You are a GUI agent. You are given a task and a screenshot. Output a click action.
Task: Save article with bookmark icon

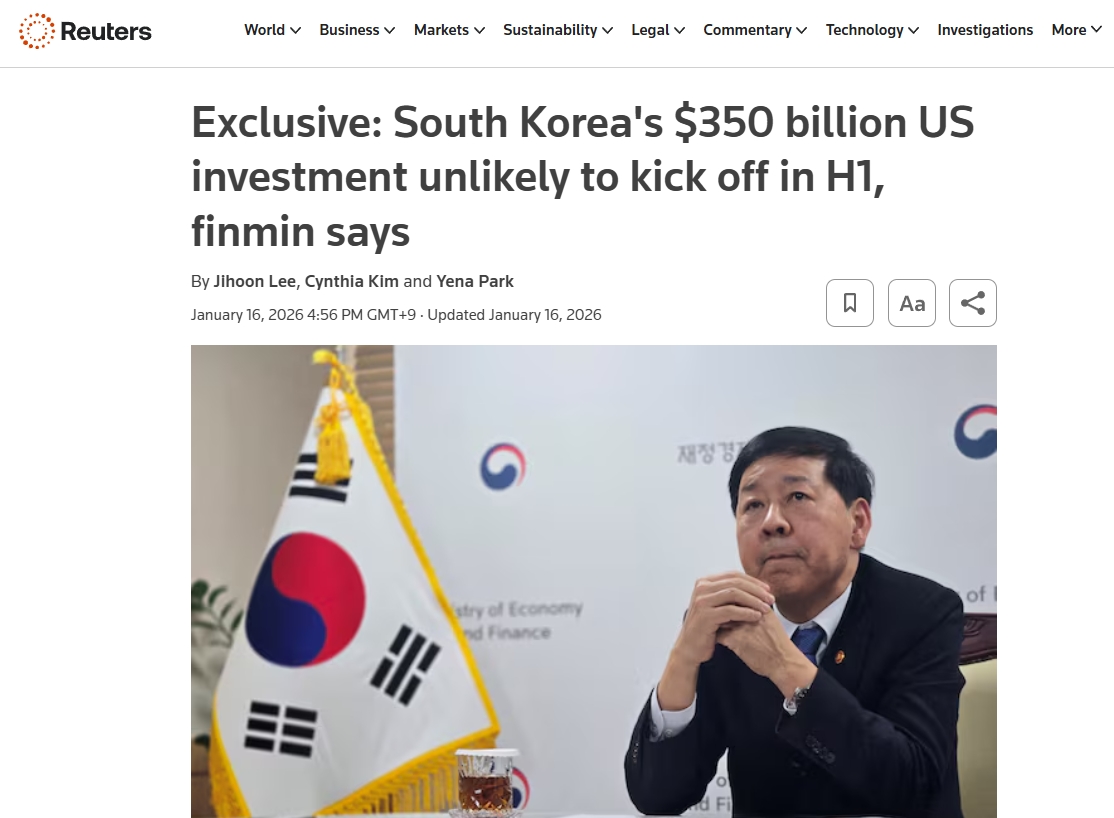pos(850,303)
